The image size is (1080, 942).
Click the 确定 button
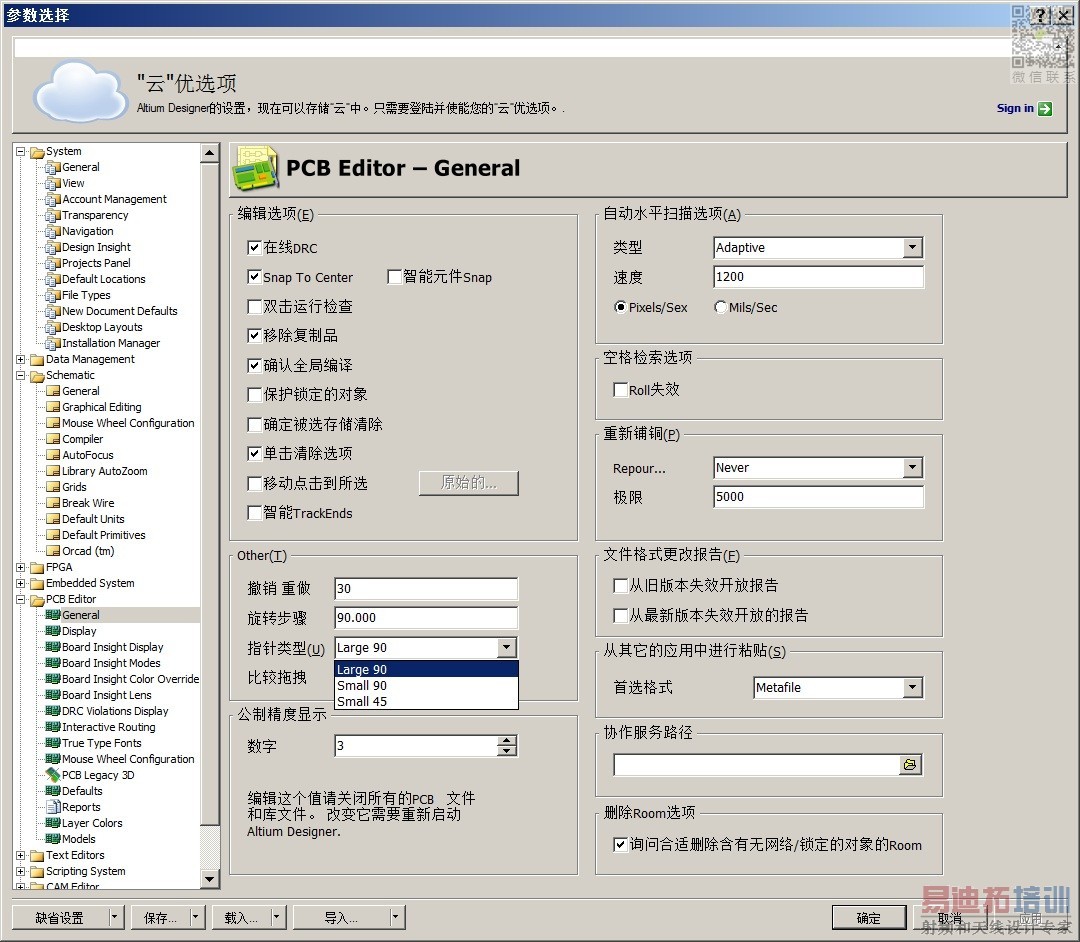tap(869, 918)
